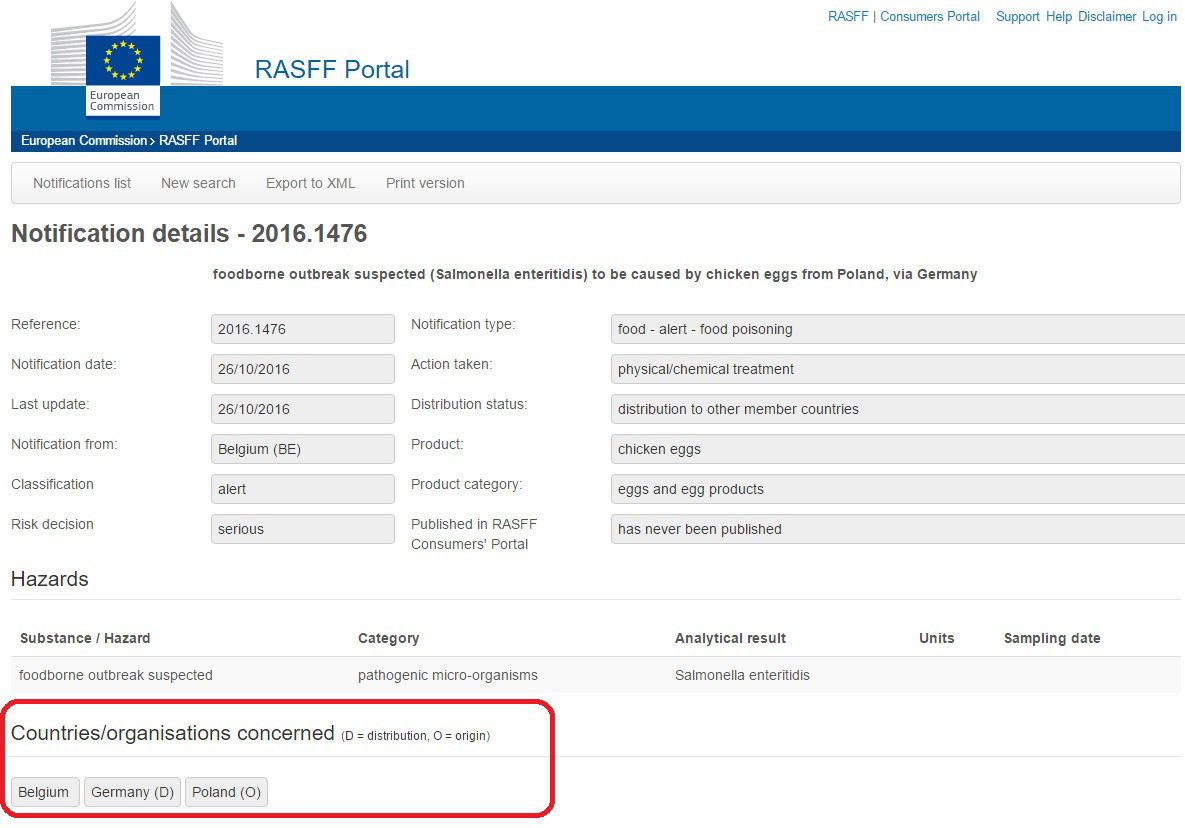Click European Commission breadcrumb link

84,141
